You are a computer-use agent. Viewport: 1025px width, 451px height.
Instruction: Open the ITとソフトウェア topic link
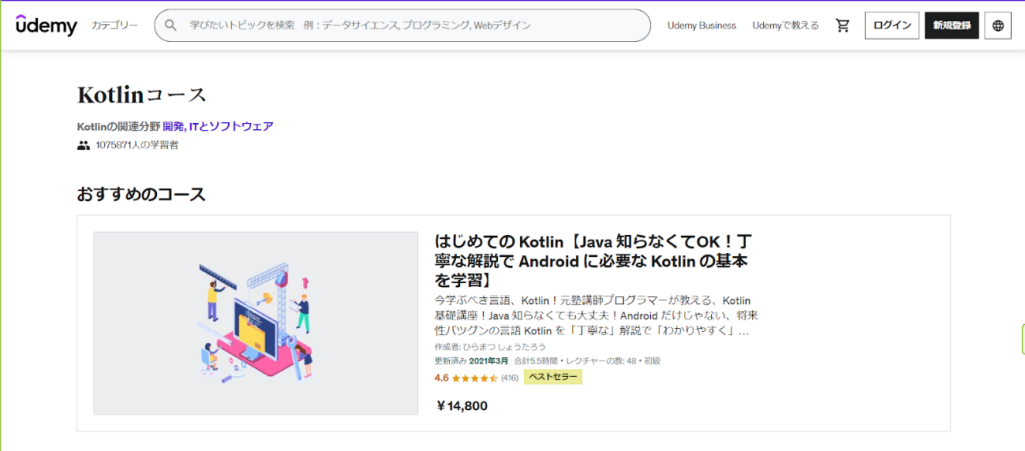coord(230,126)
